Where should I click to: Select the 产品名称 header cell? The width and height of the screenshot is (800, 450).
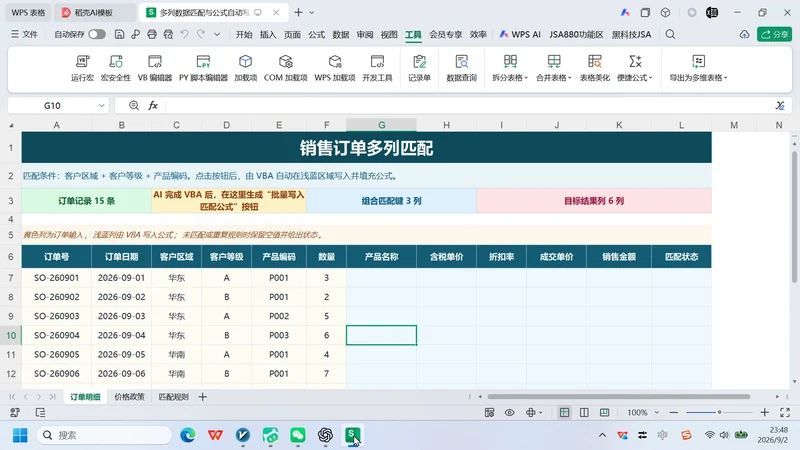point(382,257)
